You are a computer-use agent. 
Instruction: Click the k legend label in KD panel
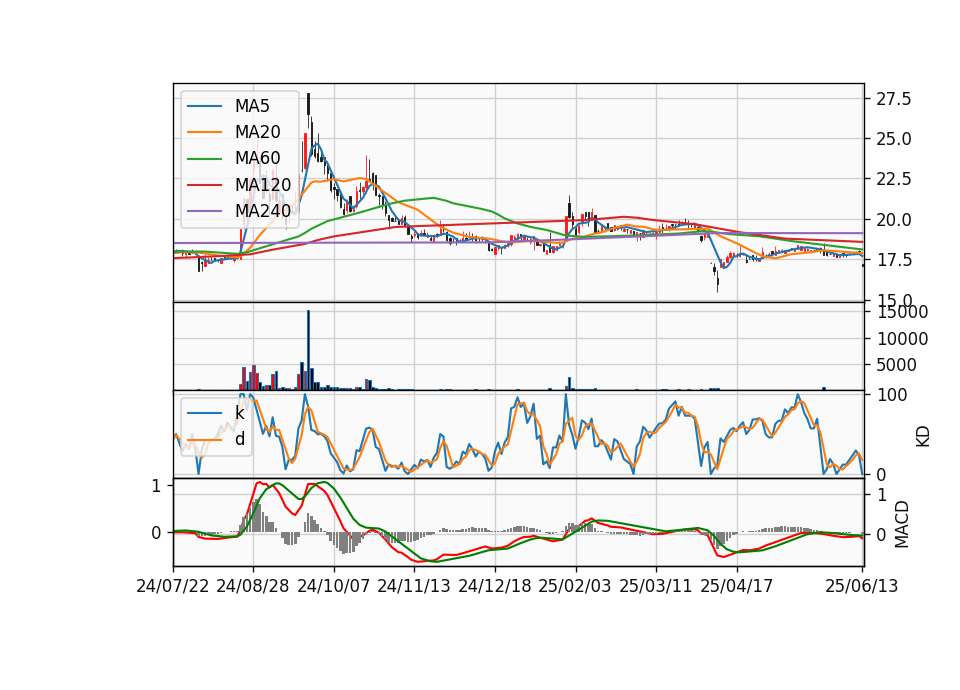[239, 413]
